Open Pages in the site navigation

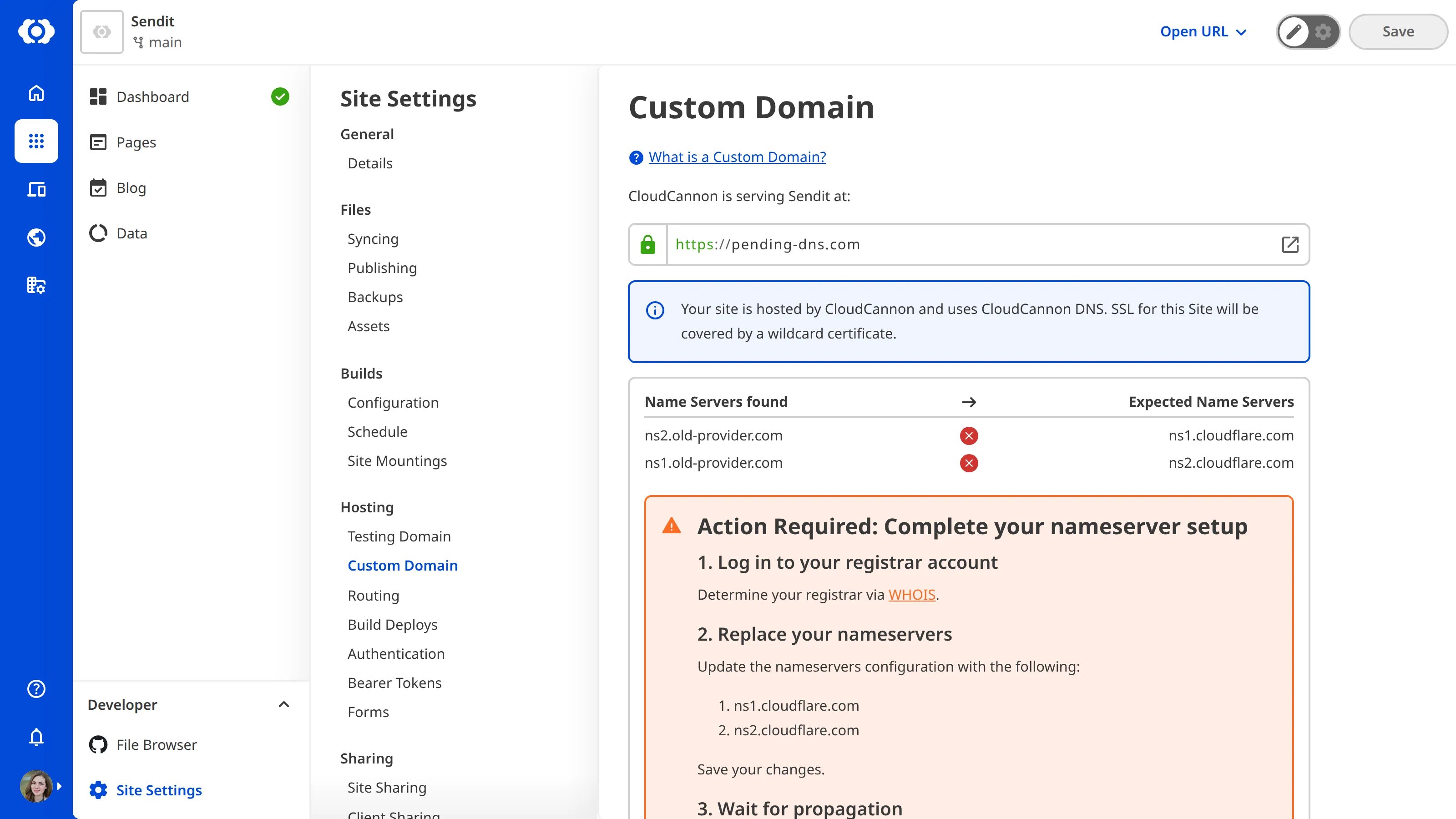point(136,142)
